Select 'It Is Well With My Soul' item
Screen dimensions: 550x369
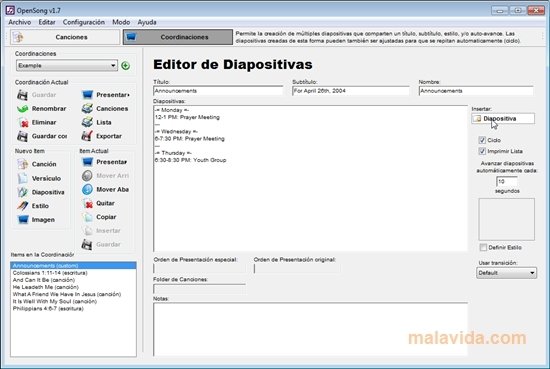(x=73, y=301)
